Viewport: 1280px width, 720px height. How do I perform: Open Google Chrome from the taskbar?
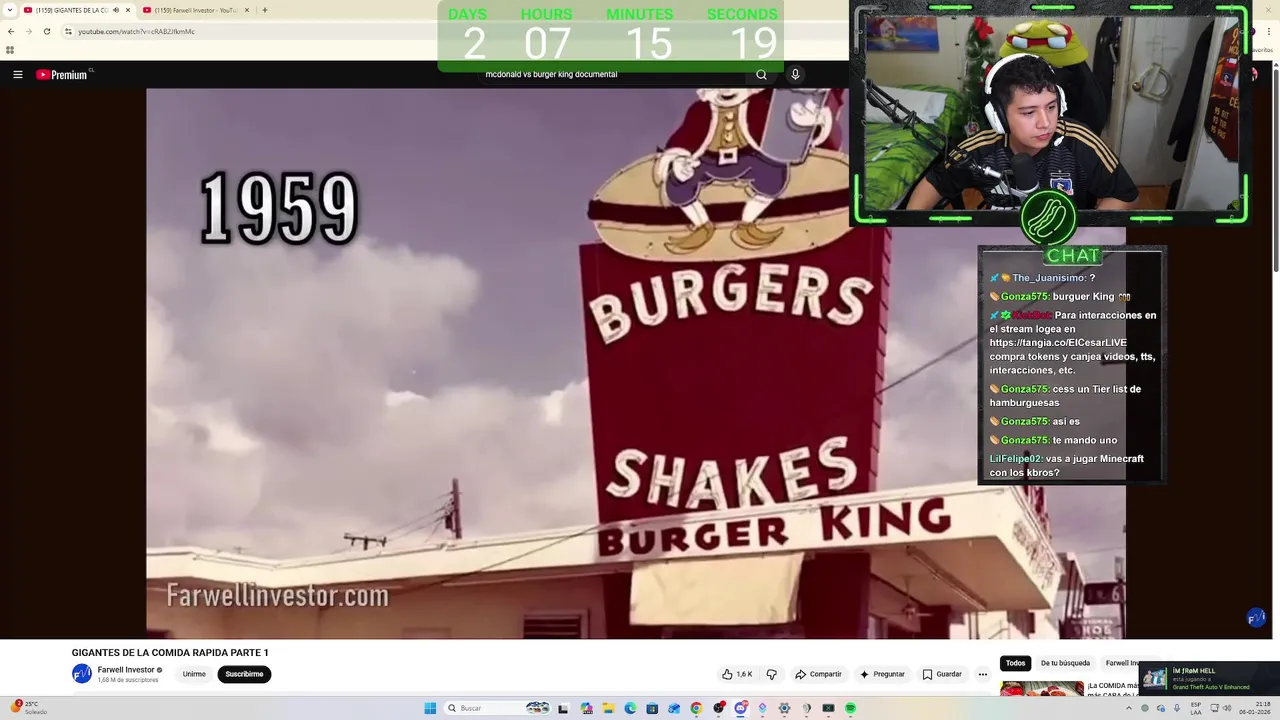(x=696, y=708)
